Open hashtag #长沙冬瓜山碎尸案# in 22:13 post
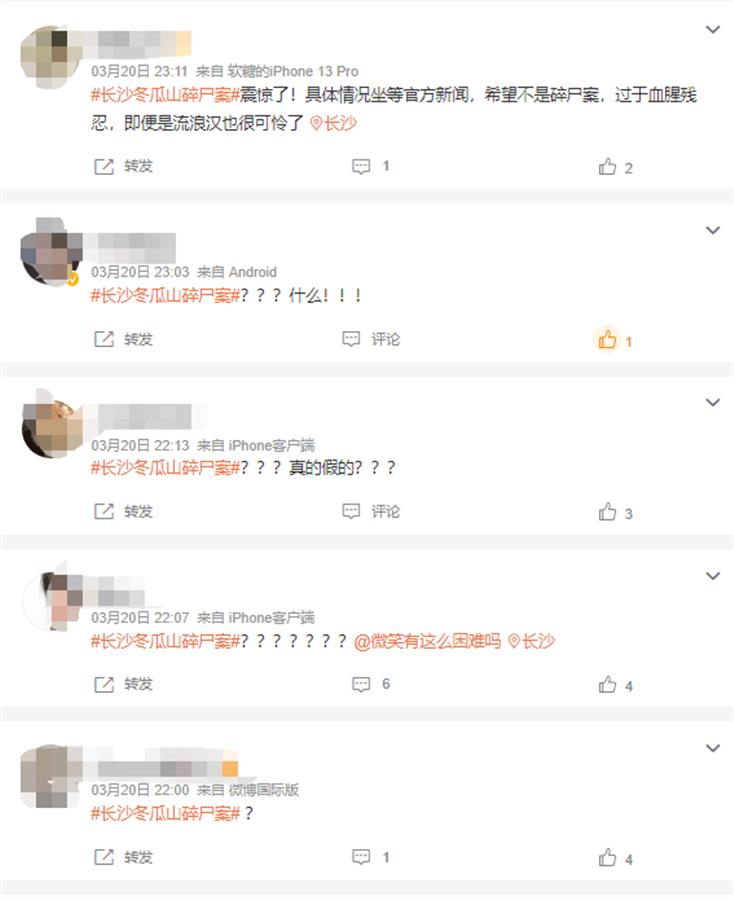 click(165, 468)
